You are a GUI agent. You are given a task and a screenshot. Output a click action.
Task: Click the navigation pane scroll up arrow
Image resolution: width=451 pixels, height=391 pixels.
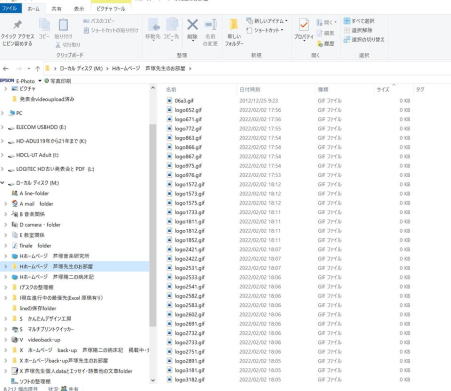[153, 88]
